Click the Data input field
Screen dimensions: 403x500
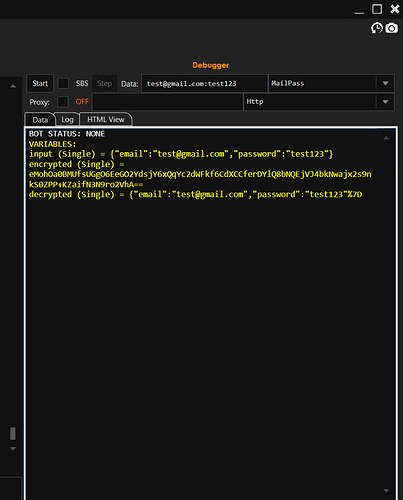point(204,83)
